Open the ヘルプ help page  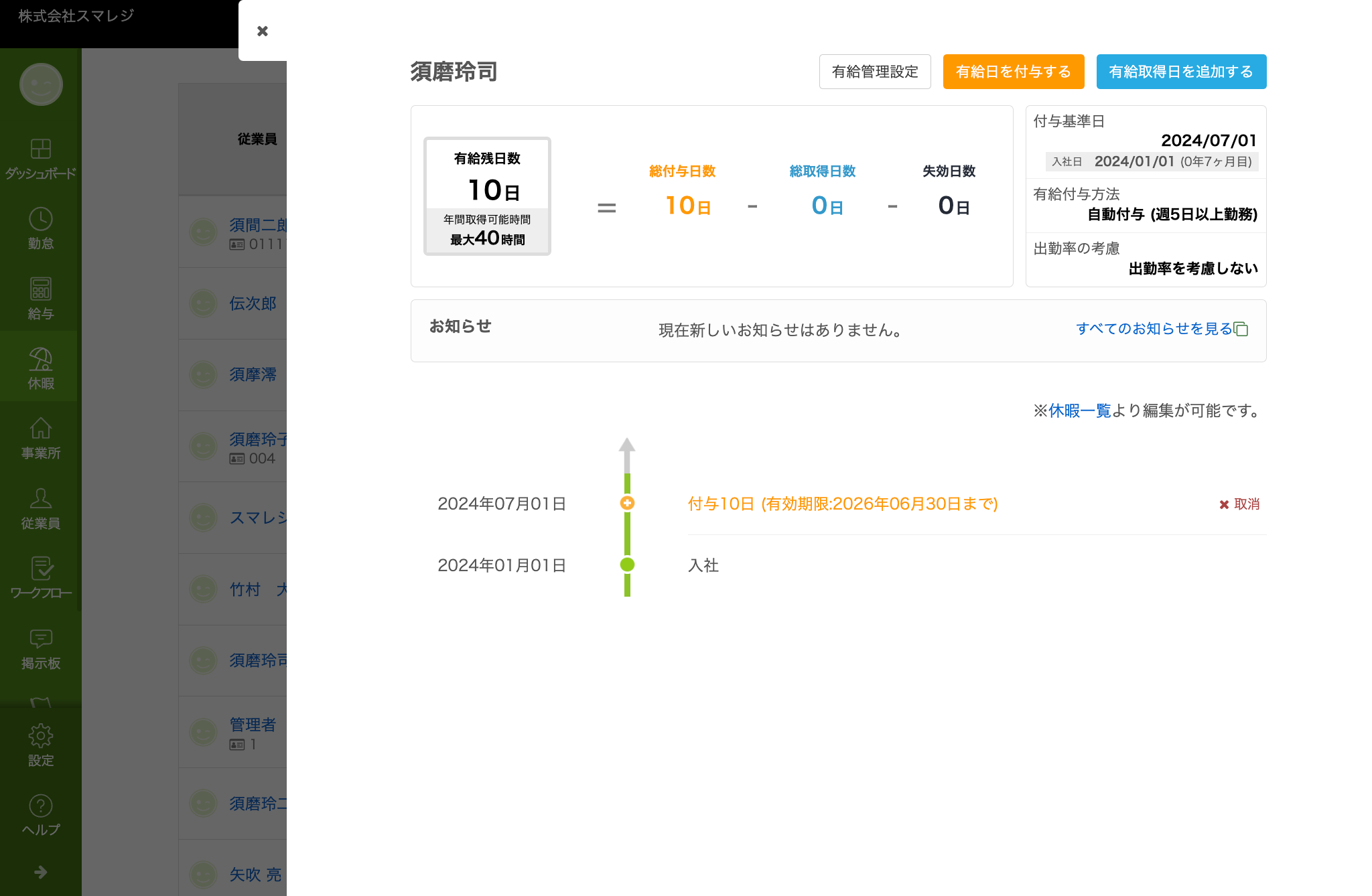[41, 815]
